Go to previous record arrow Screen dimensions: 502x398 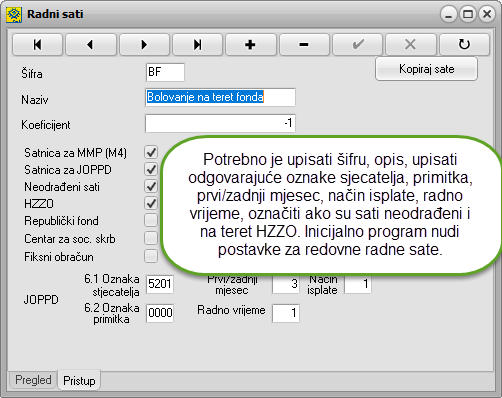91,44
